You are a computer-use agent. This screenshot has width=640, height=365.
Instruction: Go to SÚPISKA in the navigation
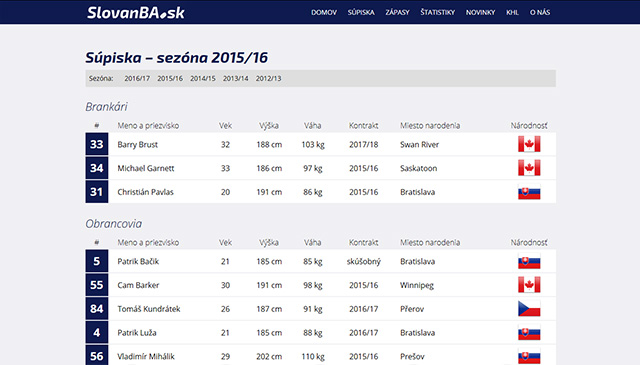[x=361, y=12]
